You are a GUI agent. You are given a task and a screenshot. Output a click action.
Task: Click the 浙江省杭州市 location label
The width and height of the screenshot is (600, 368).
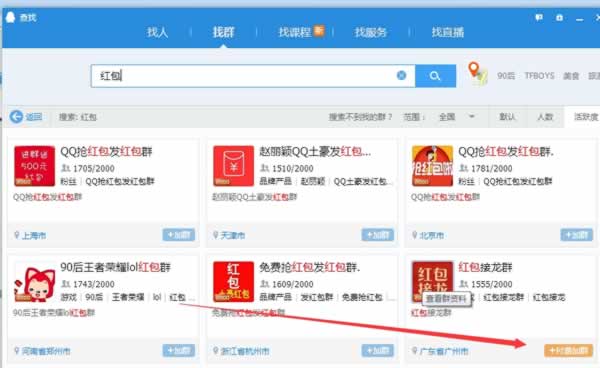point(245,351)
